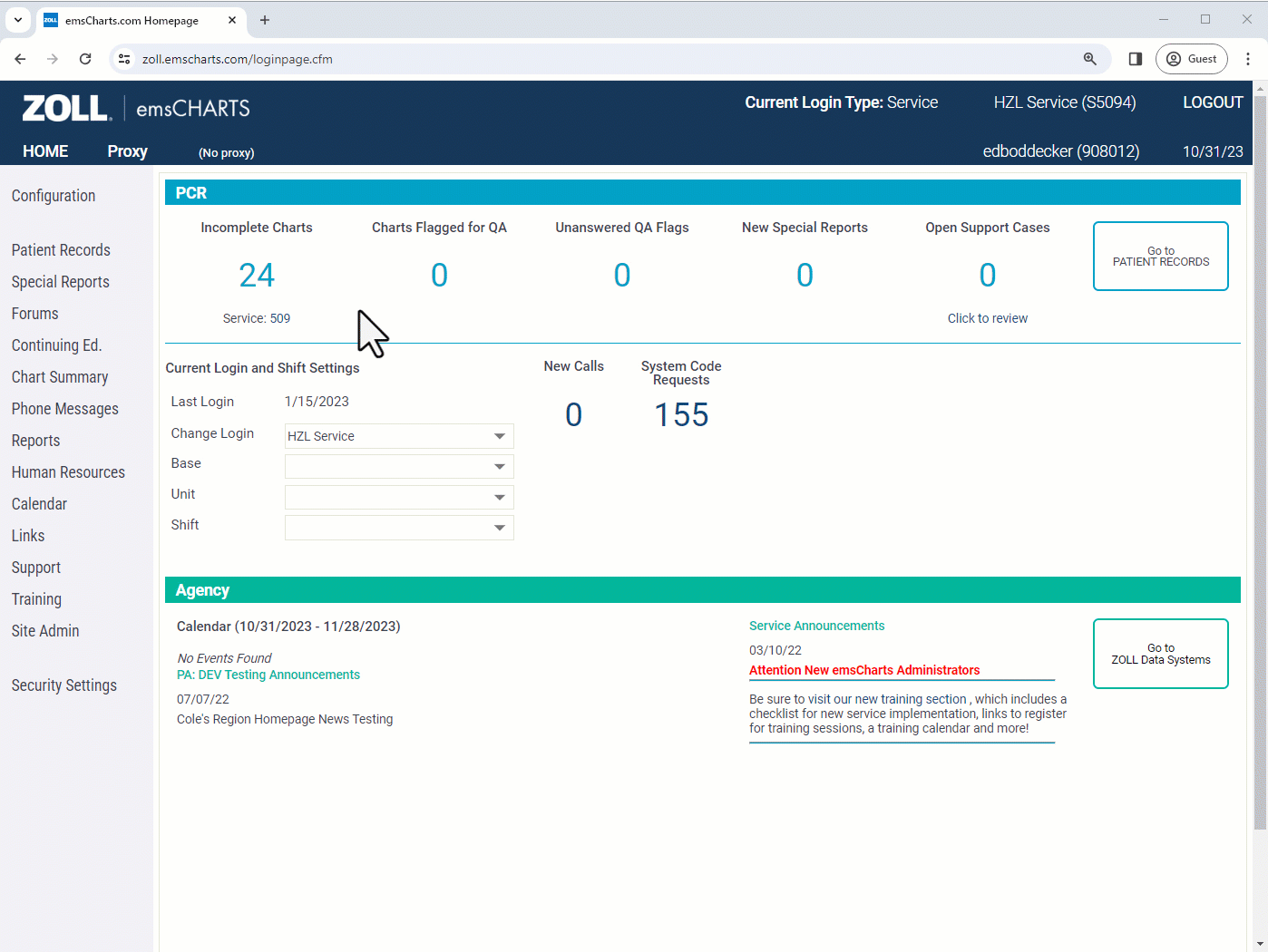The width and height of the screenshot is (1268, 952).
Task: Click the Incomplete Charts count 24
Action: (257, 275)
